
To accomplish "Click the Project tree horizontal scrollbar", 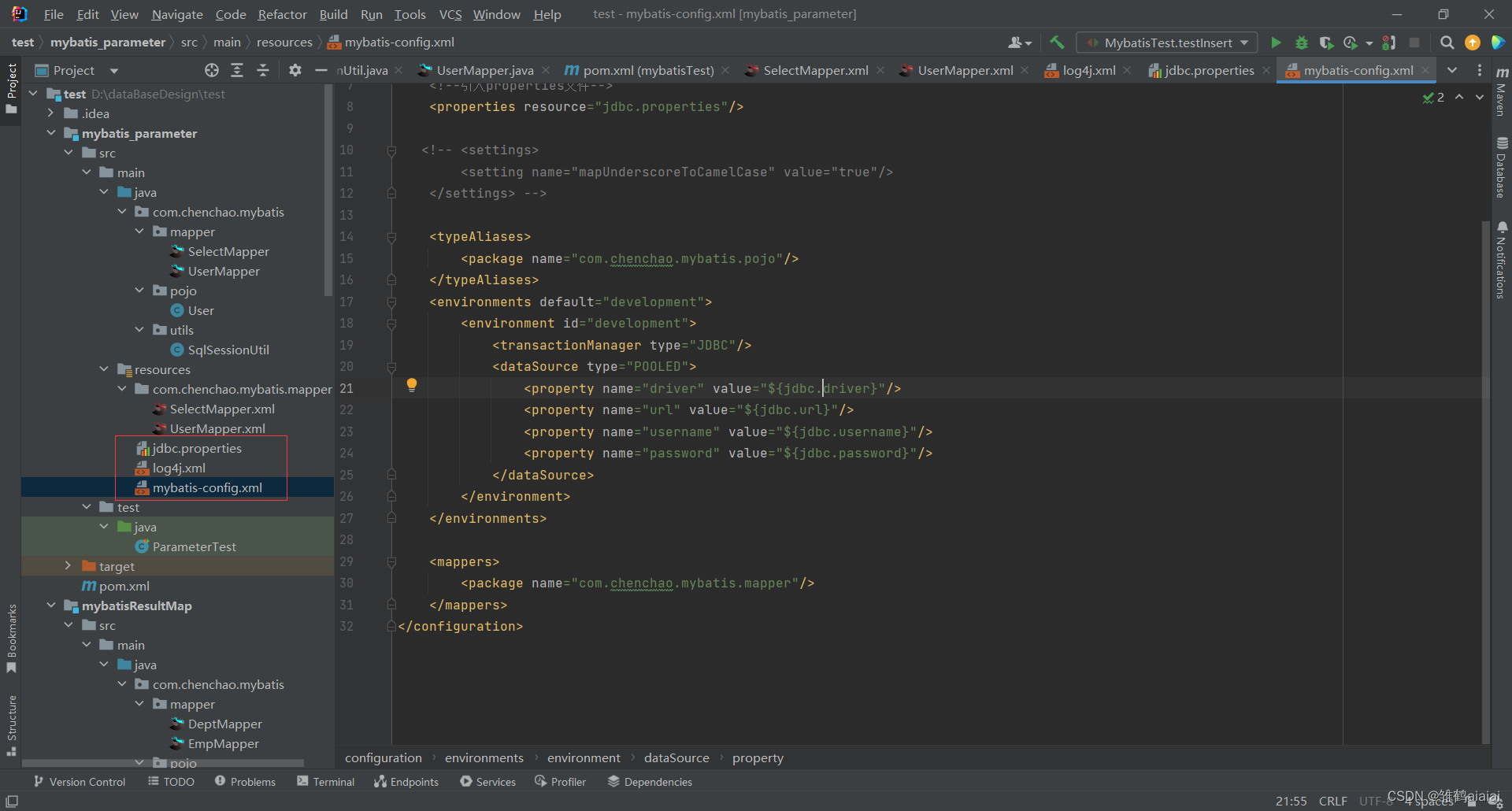I will [x=163, y=763].
